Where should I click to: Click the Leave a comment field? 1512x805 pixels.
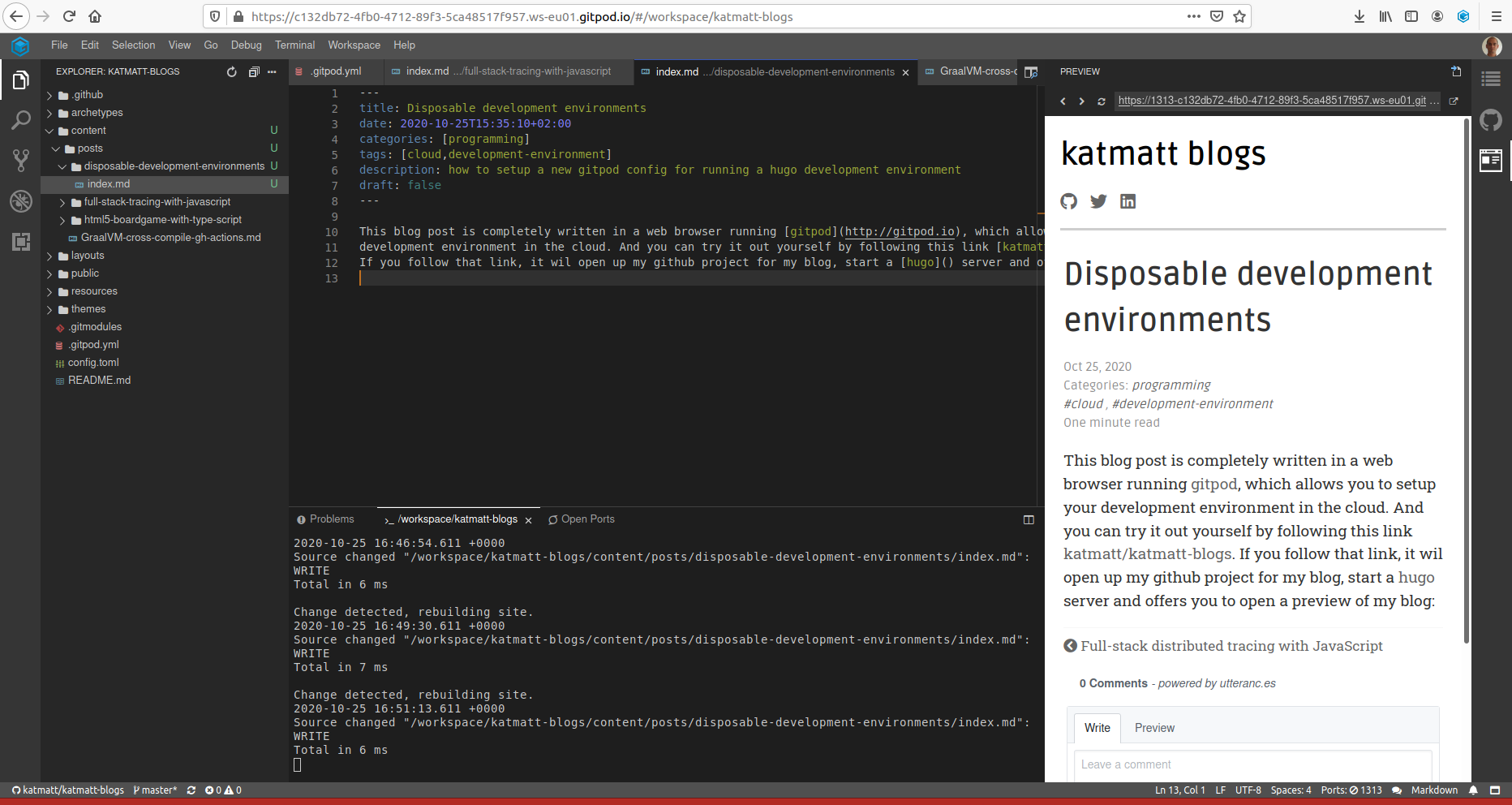pos(1252,765)
